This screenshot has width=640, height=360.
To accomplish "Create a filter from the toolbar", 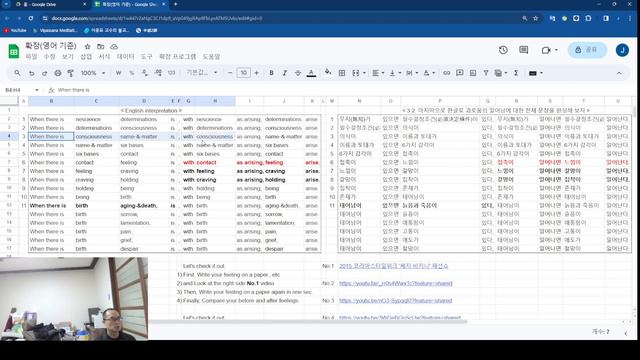I will coord(486,73).
